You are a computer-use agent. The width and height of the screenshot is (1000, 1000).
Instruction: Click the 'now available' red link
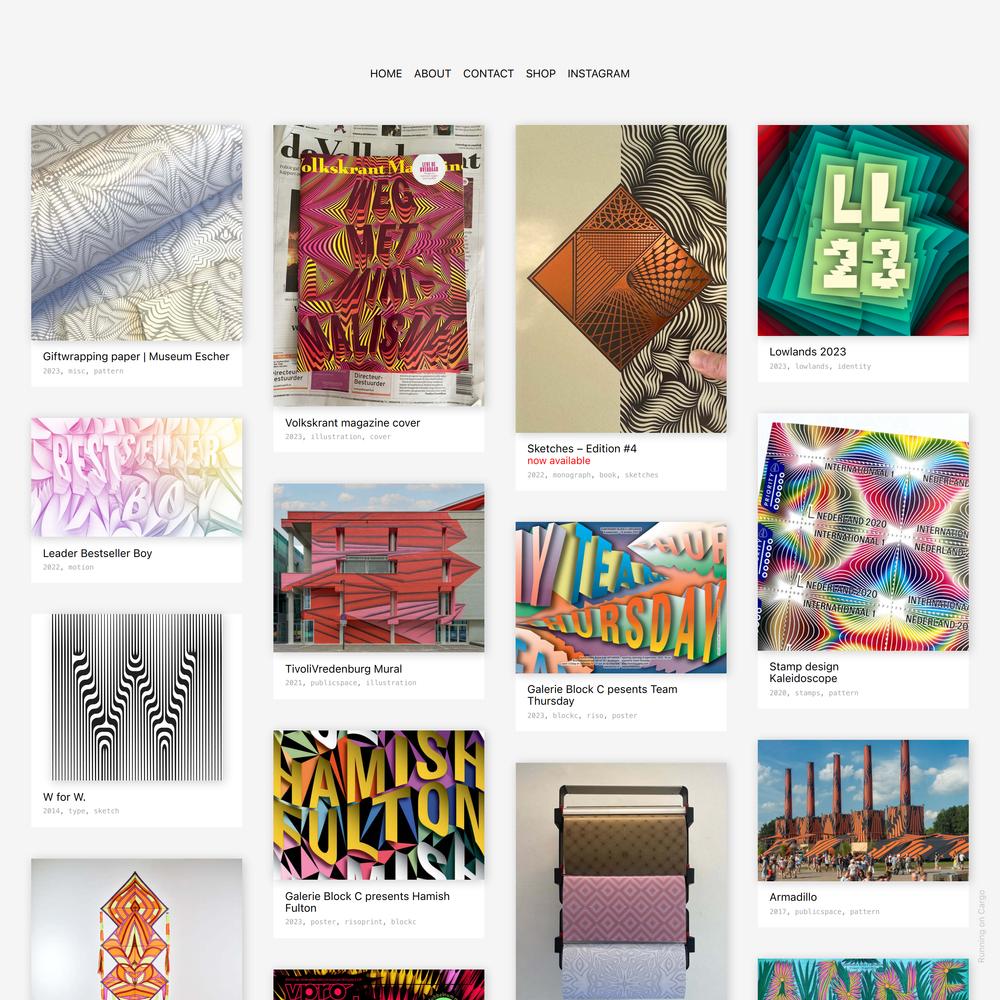click(x=559, y=460)
